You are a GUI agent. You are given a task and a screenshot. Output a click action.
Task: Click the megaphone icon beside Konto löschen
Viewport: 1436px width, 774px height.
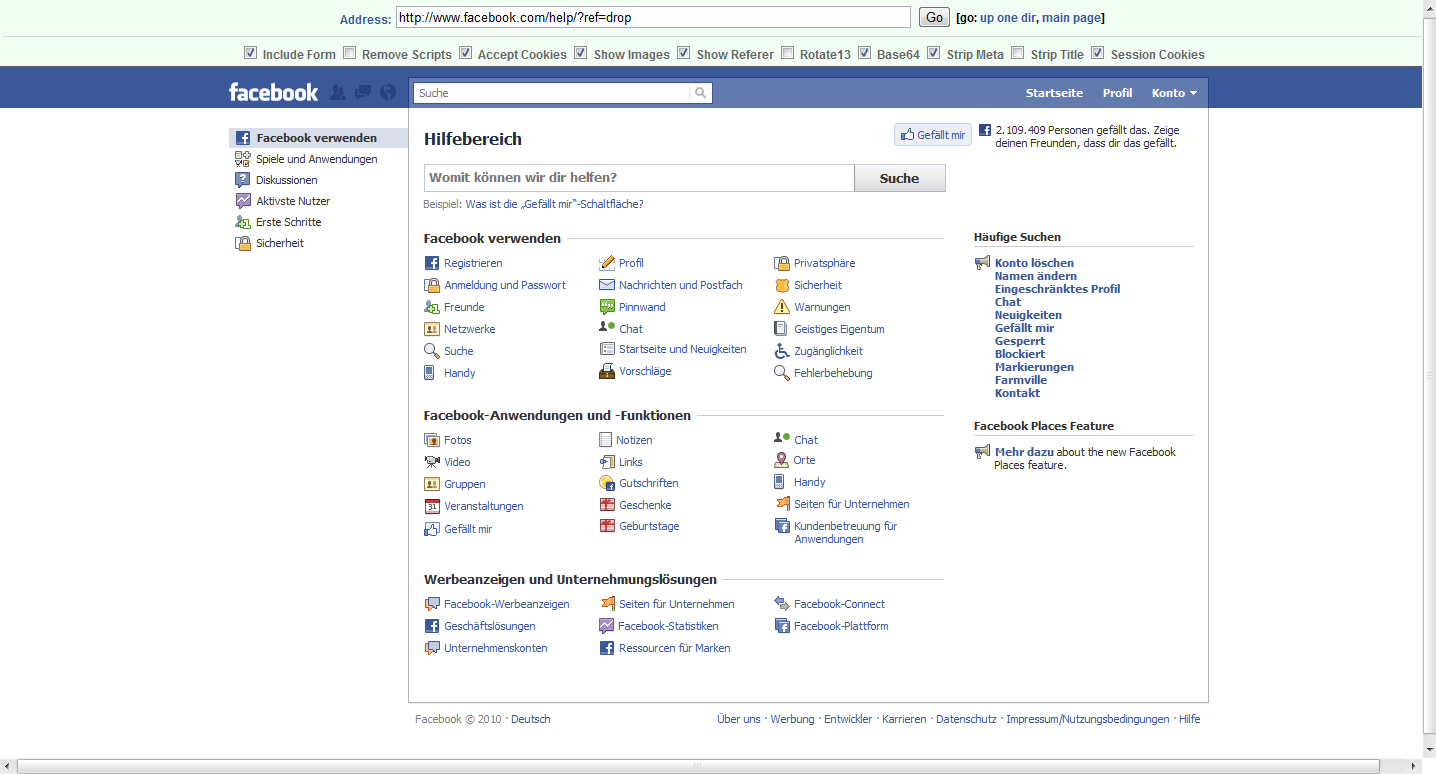coord(982,263)
